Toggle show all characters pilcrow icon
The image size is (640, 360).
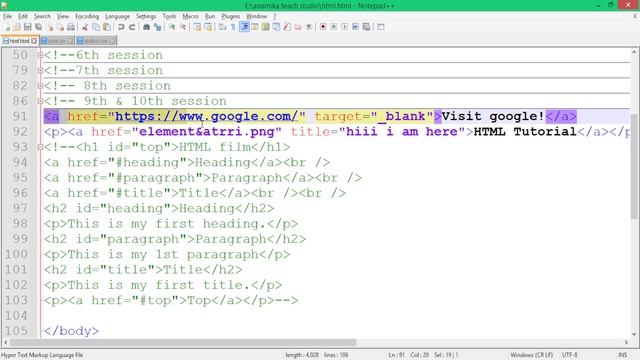pos(233,27)
